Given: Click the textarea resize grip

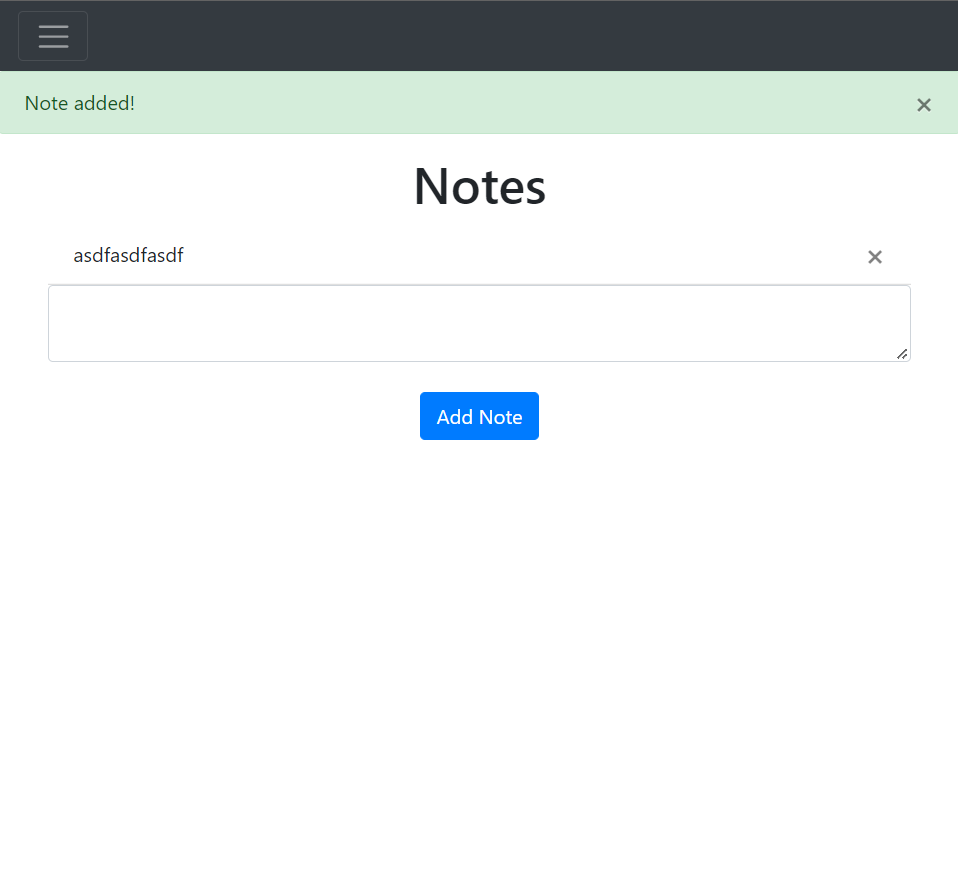Looking at the screenshot, I should [903, 355].
